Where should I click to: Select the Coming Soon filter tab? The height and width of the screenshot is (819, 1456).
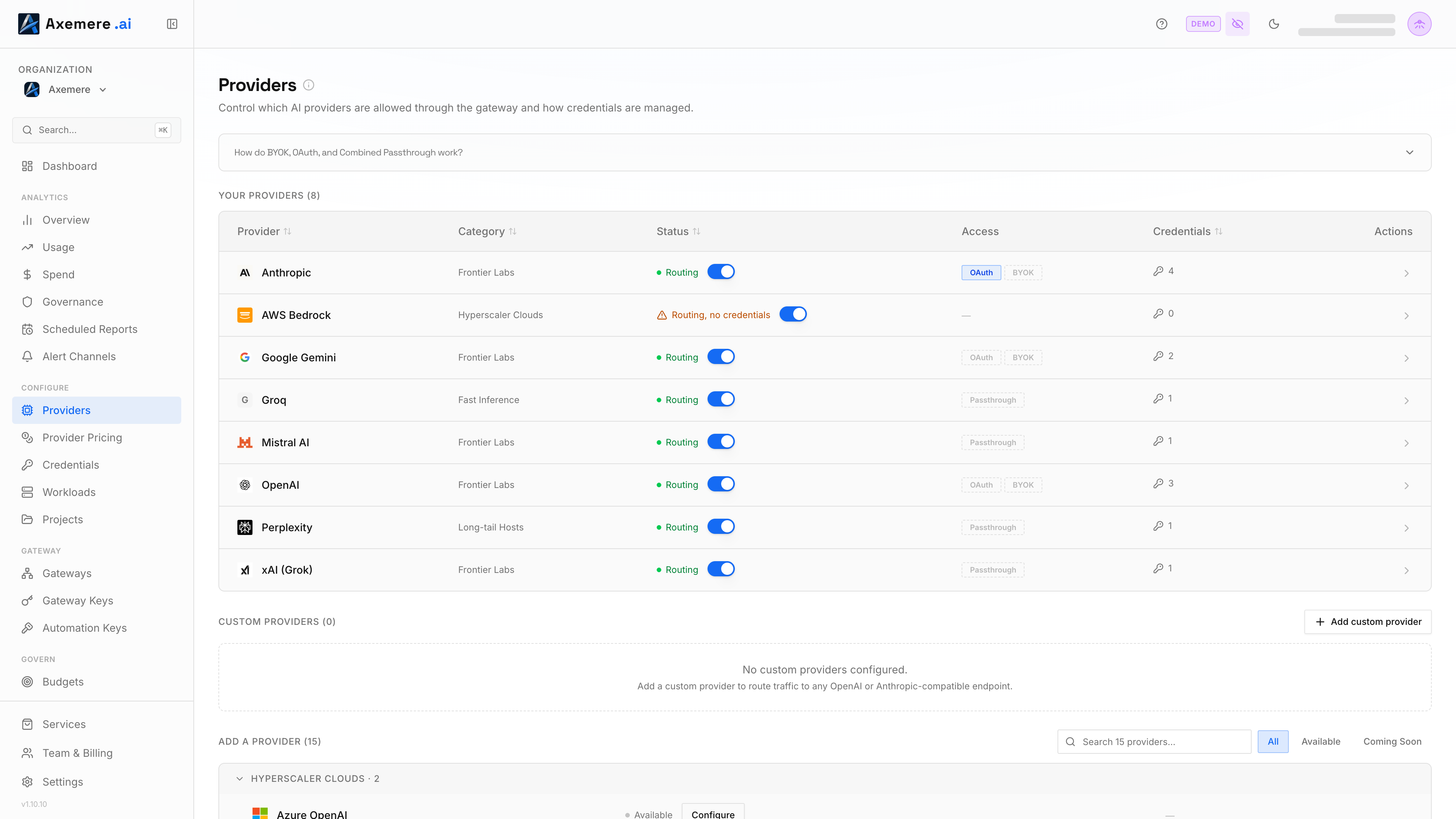(1392, 742)
